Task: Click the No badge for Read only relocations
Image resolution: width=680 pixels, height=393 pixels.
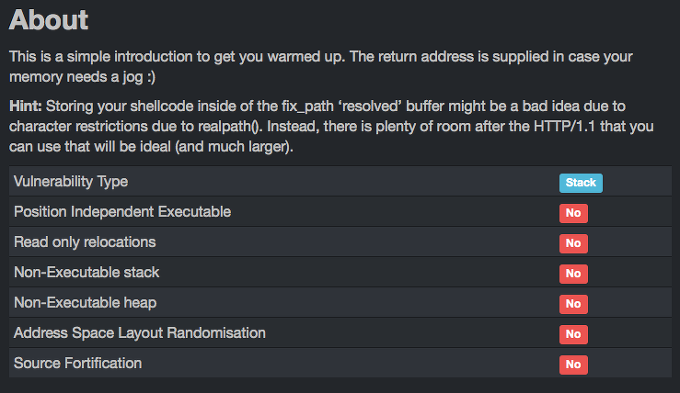Action: [573, 243]
